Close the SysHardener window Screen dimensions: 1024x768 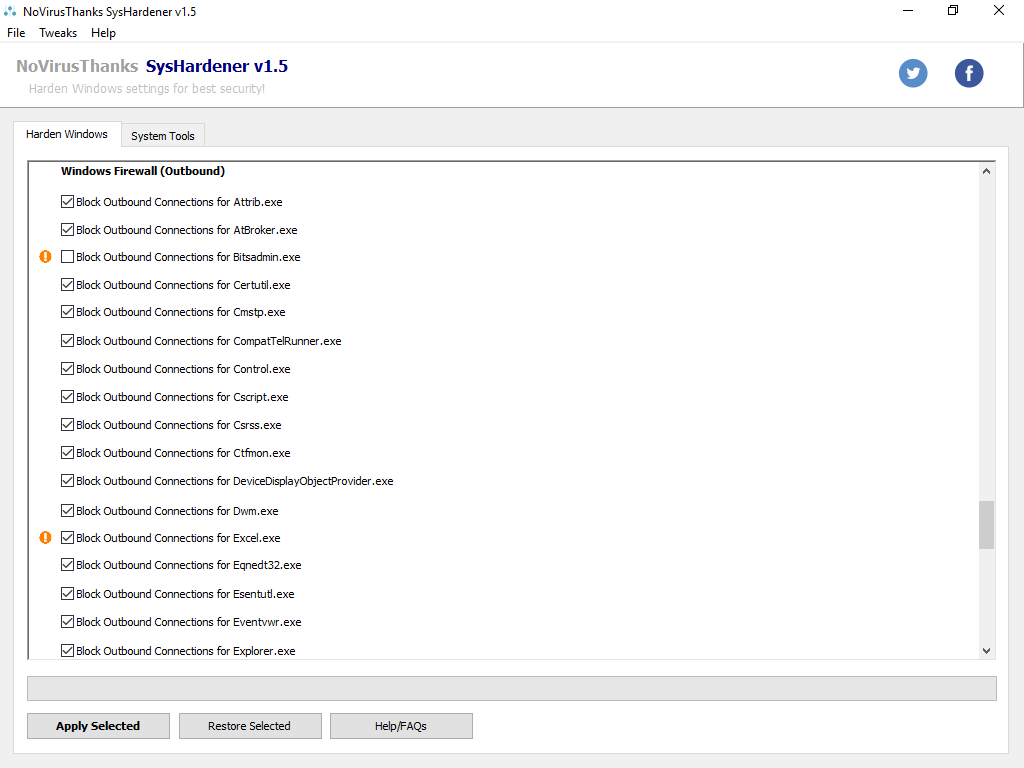(x=999, y=10)
